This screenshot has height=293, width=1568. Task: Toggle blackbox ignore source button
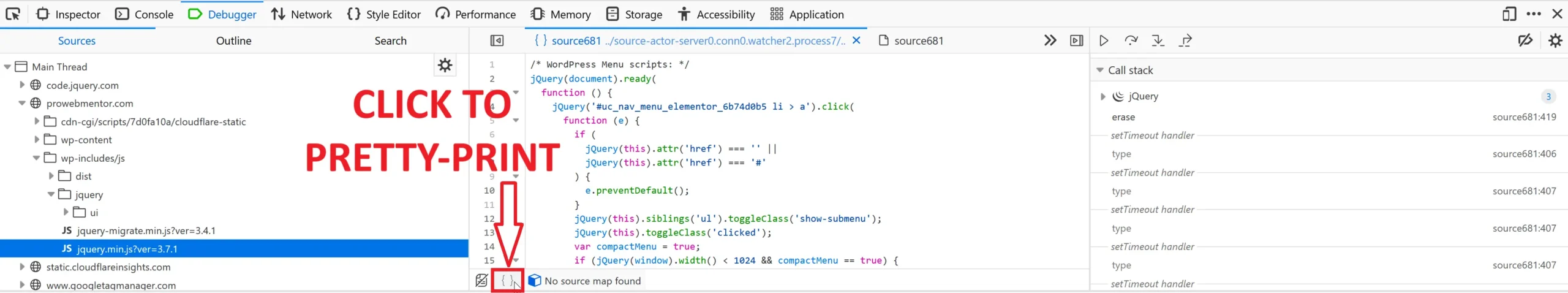[481, 281]
